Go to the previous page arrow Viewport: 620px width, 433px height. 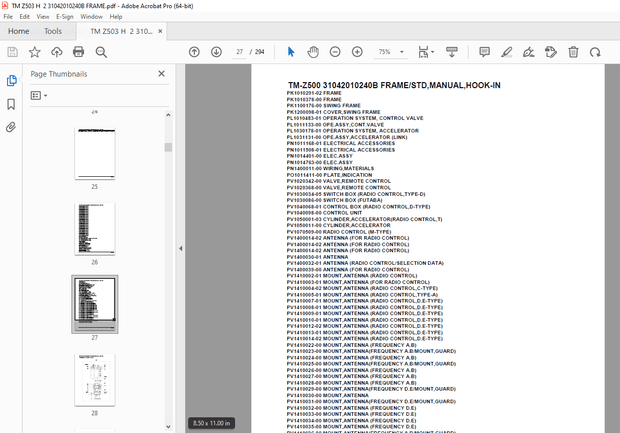point(194,52)
